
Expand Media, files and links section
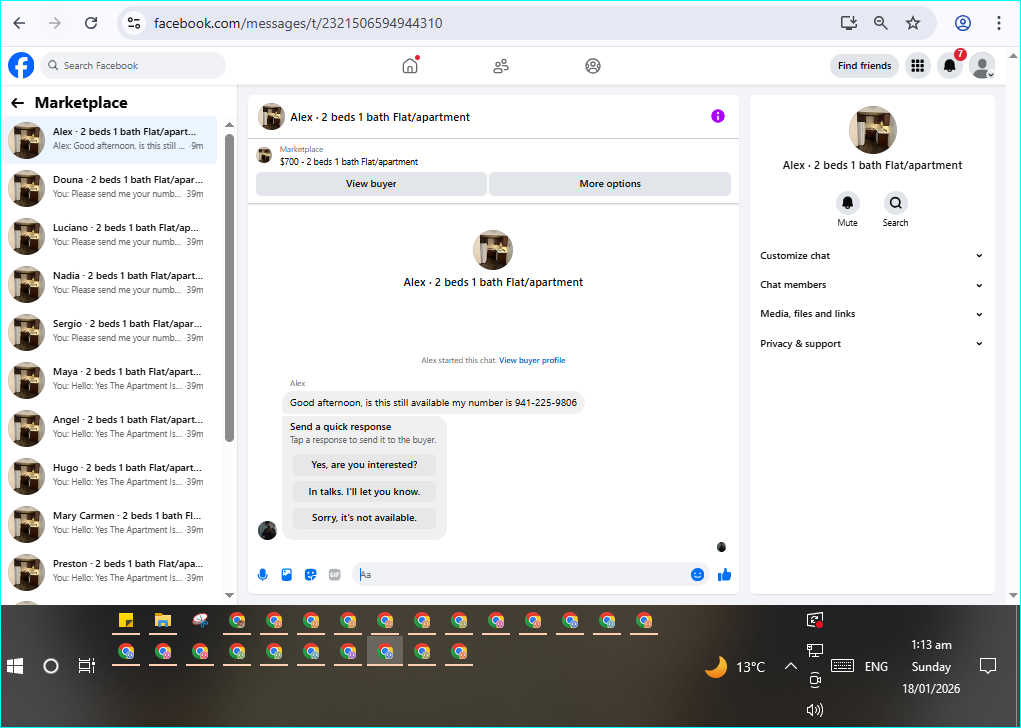point(872,314)
